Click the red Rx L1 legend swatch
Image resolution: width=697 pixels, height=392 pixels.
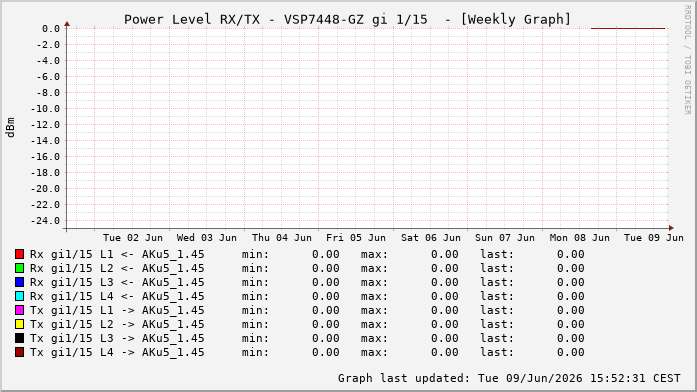pos(20,254)
